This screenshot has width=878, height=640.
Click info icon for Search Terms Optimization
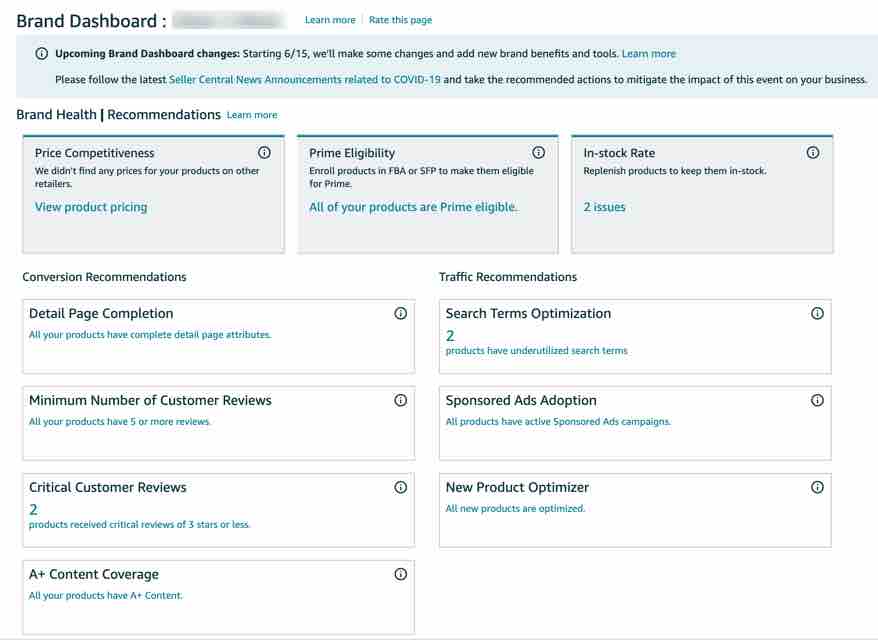click(x=817, y=314)
